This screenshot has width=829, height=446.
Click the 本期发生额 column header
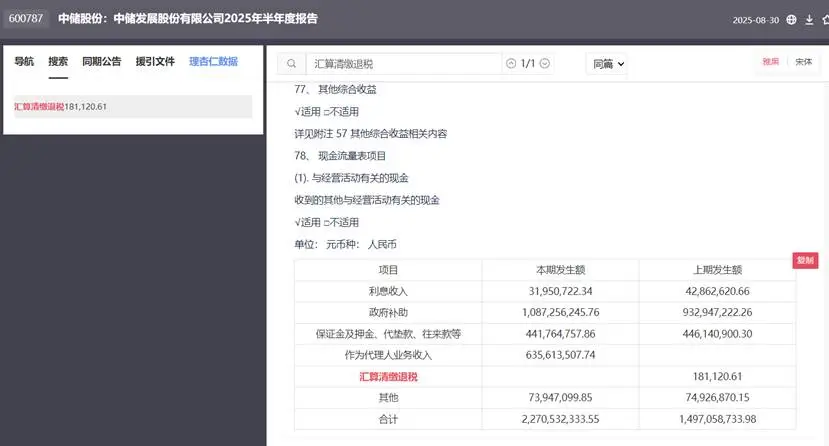(x=560, y=270)
